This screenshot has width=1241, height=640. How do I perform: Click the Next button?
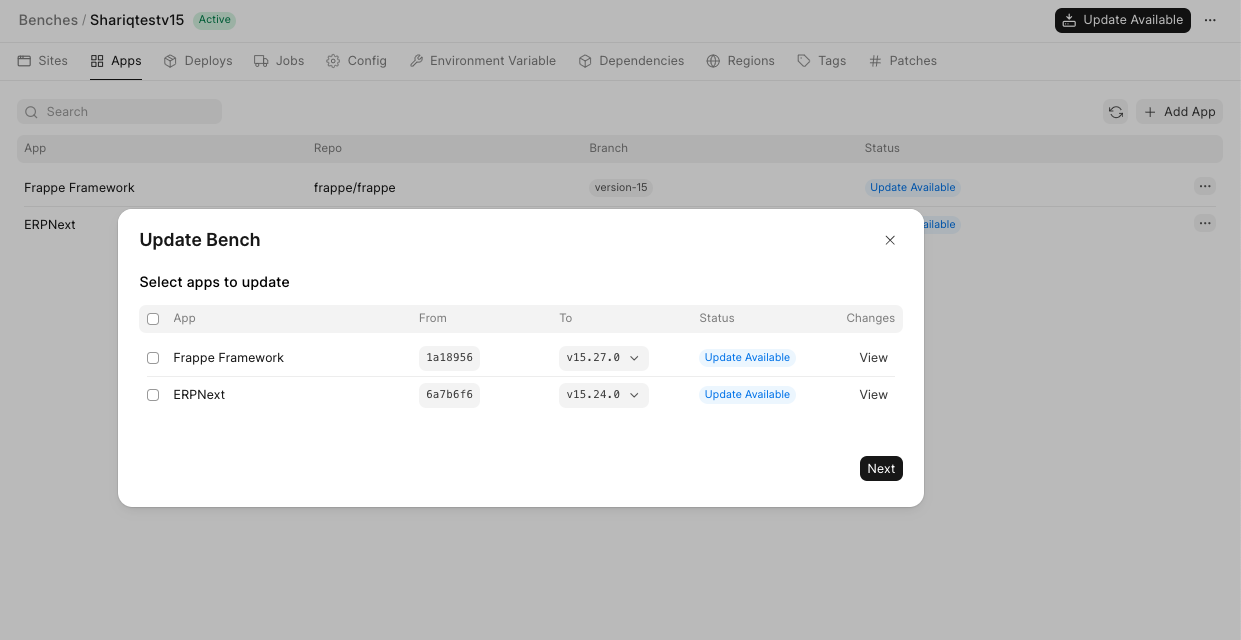tap(881, 468)
